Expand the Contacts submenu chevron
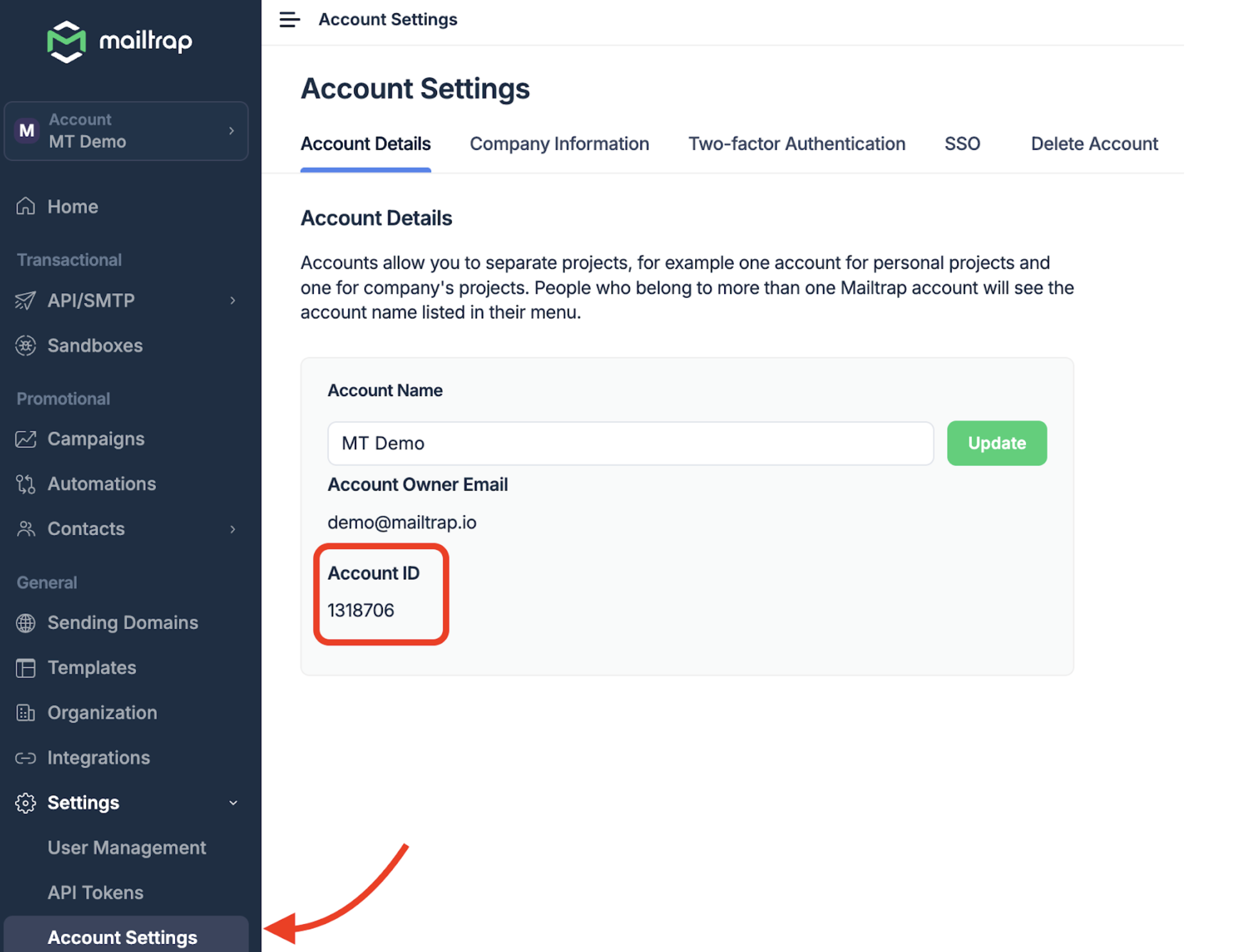The image size is (1255, 952). [x=232, y=529]
